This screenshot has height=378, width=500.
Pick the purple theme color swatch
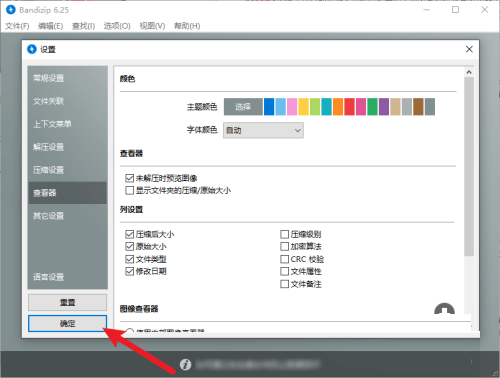click(384, 107)
